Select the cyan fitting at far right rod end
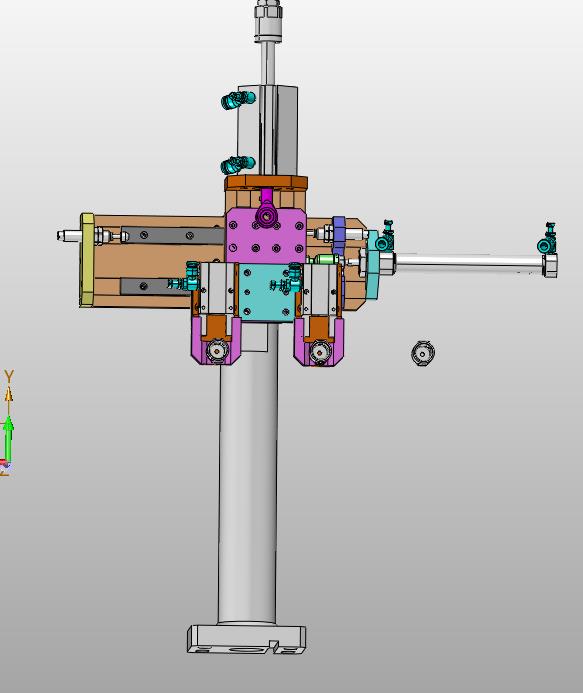Viewport: 583px width, 693px height. pyautogui.click(x=547, y=240)
